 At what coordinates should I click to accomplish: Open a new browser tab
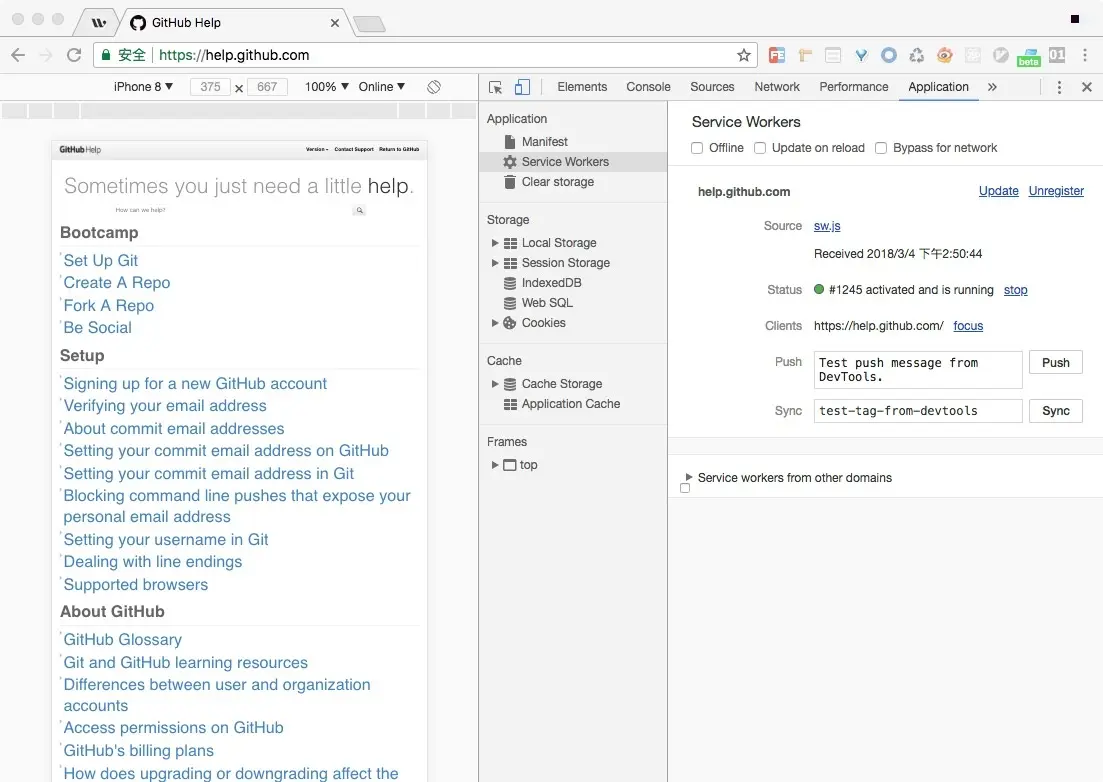[x=369, y=24]
